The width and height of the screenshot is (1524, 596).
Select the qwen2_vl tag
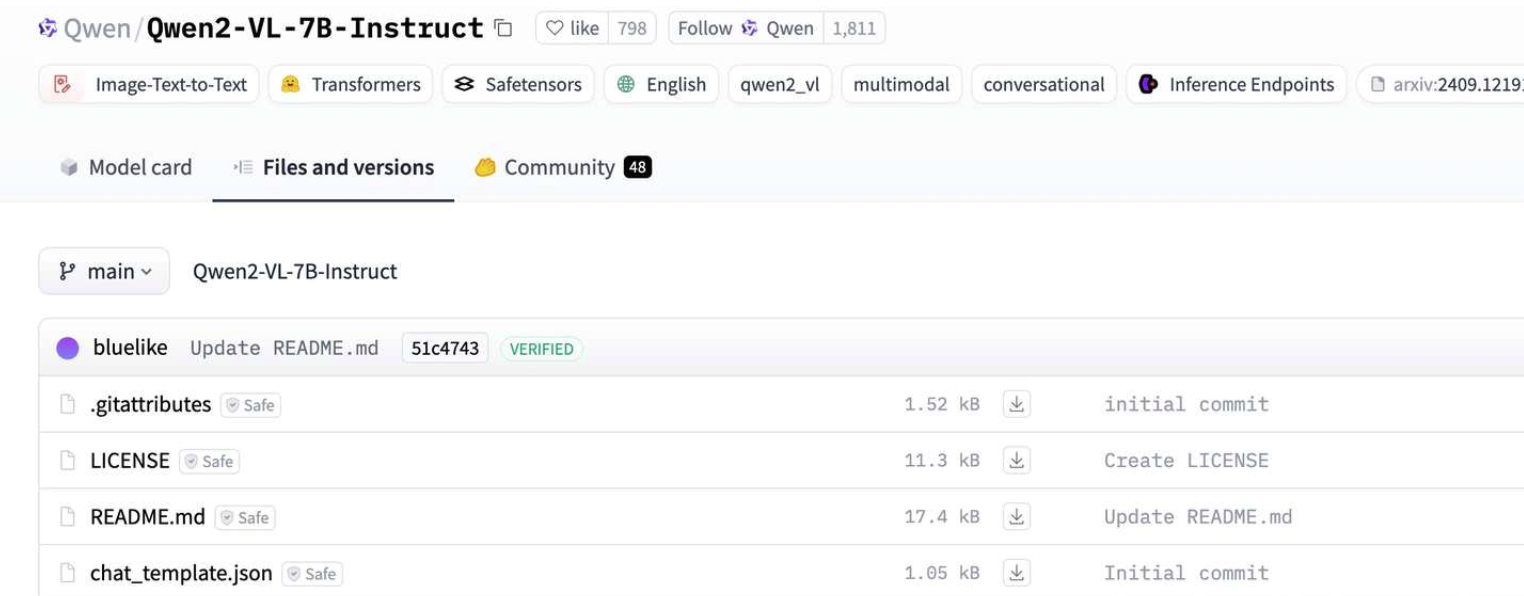click(x=779, y=85)
